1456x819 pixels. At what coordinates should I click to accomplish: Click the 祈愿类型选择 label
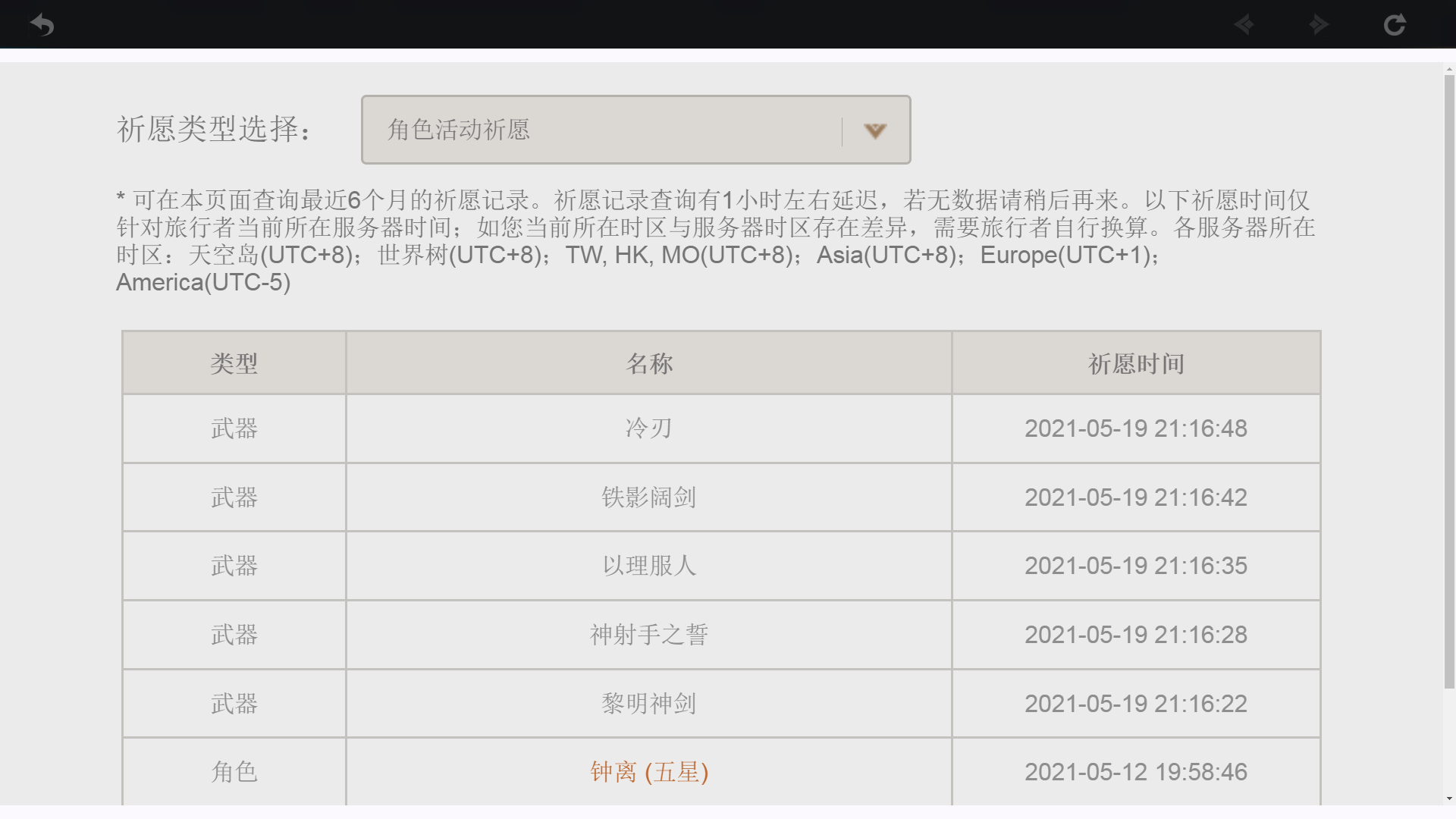click(x=214, y=130)
